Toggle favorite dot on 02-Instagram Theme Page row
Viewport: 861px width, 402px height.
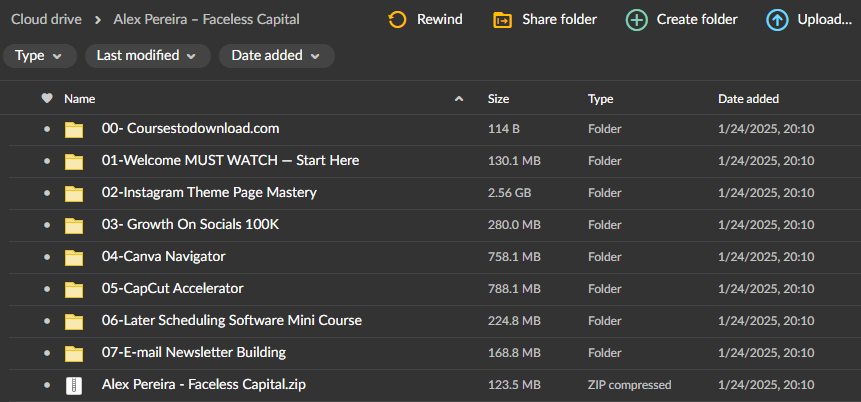tap(47, 193)
